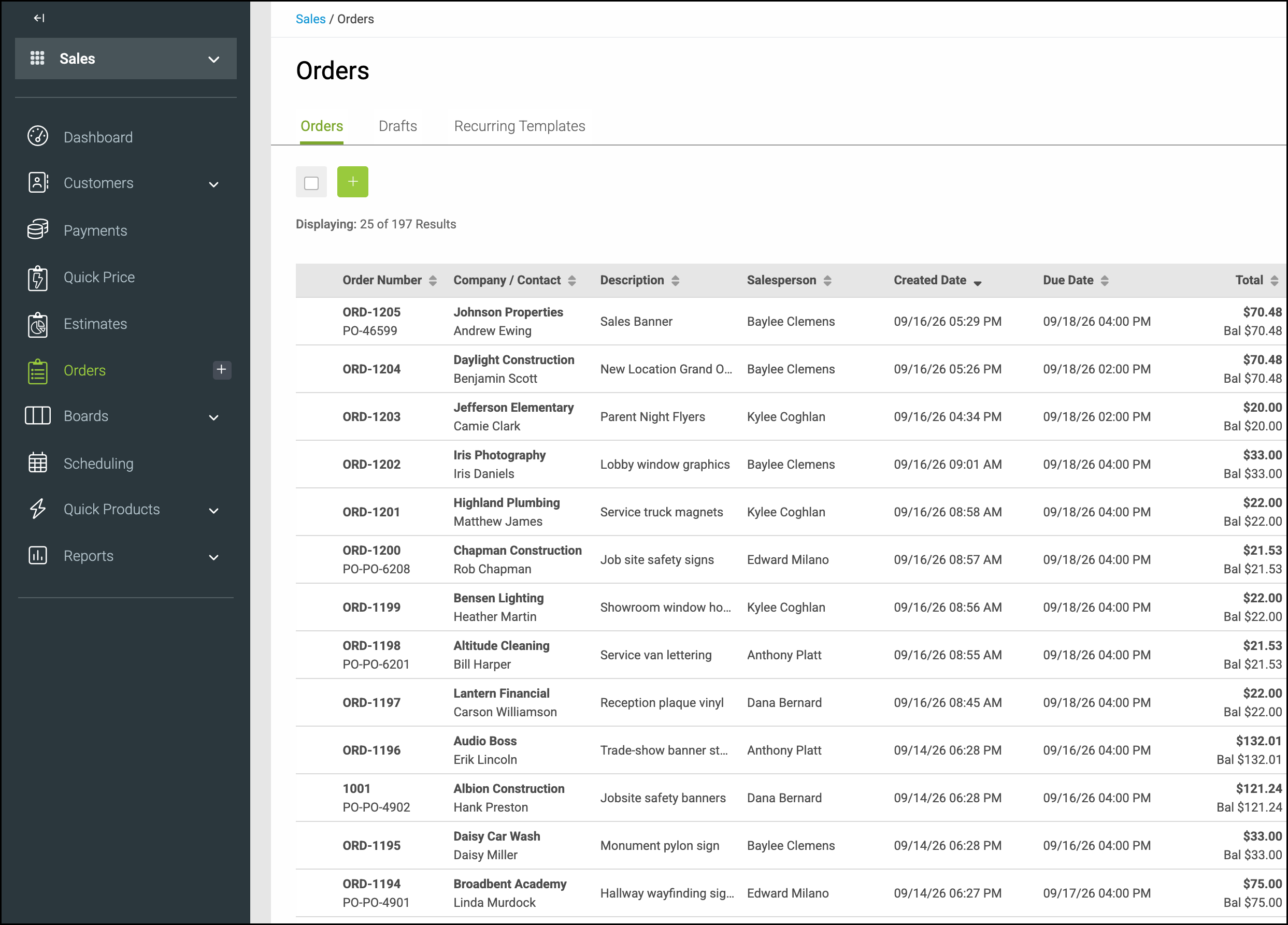Image resolution: width=1288 pixels, height=925 pixels.
Task: Expand the Sales module dropdown
Action: (213, 59)
